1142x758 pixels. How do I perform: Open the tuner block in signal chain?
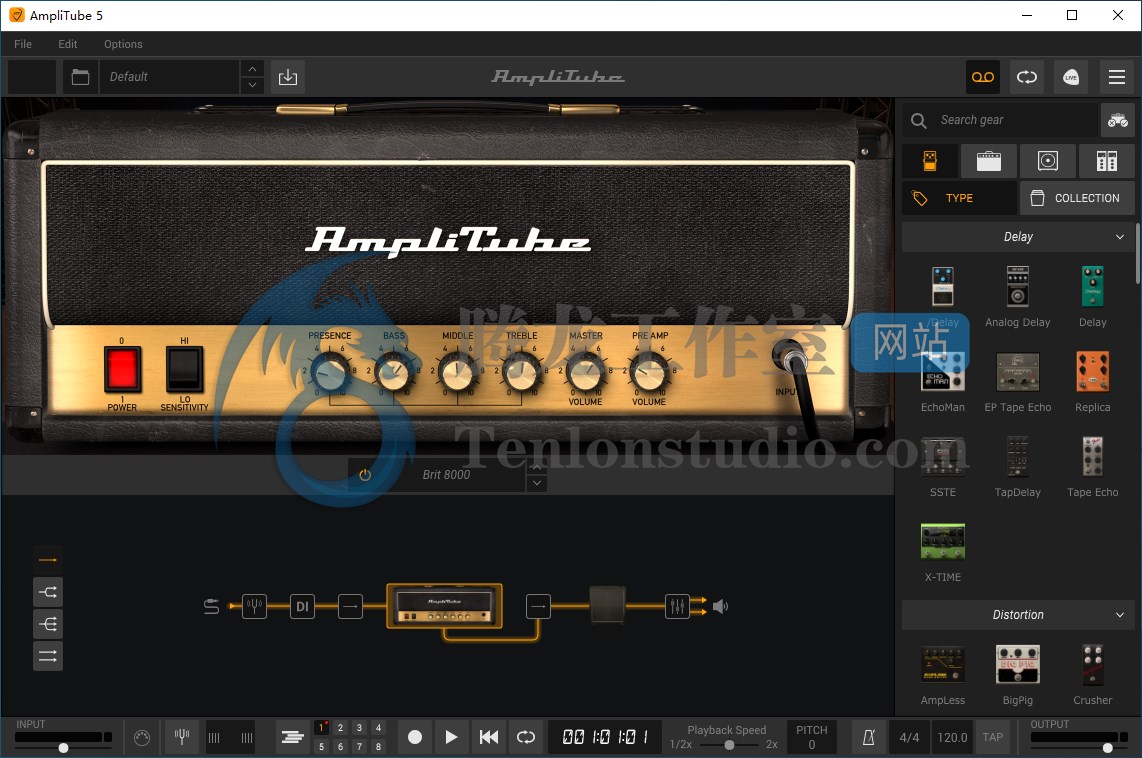point(254,606)
